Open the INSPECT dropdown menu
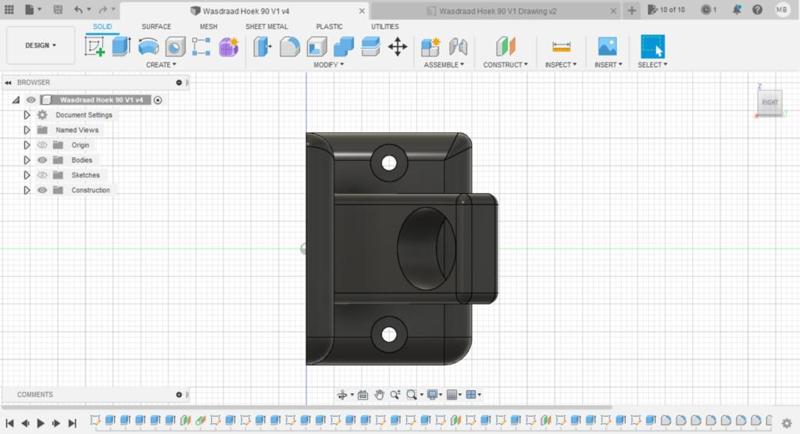This screenshot has width=800, height=434. 561,65
